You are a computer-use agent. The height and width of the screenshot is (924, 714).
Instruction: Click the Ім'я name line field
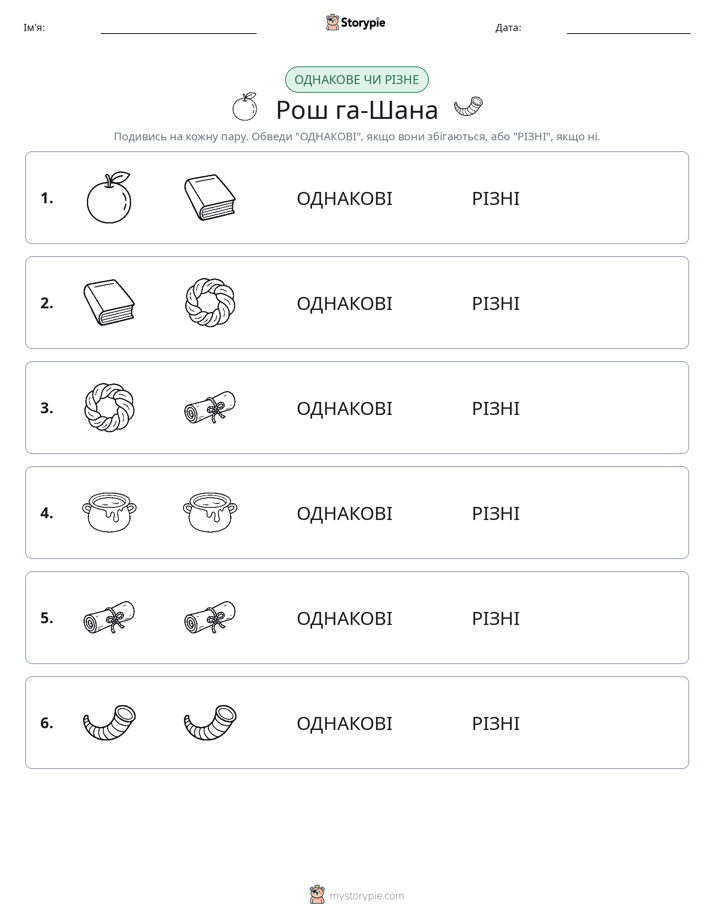click(178, 28)
